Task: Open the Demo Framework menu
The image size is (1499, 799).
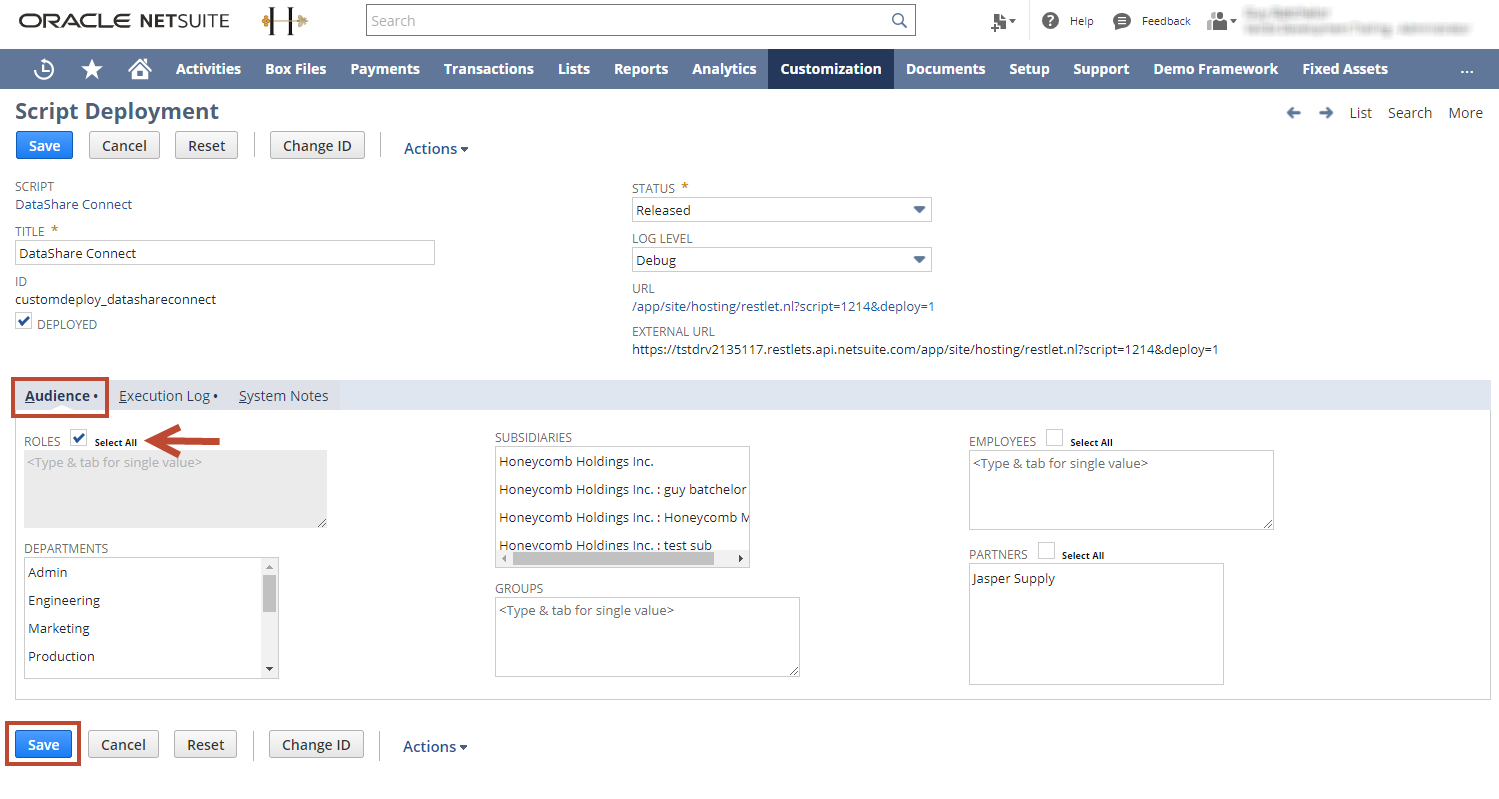Action: pos(1216,69)
